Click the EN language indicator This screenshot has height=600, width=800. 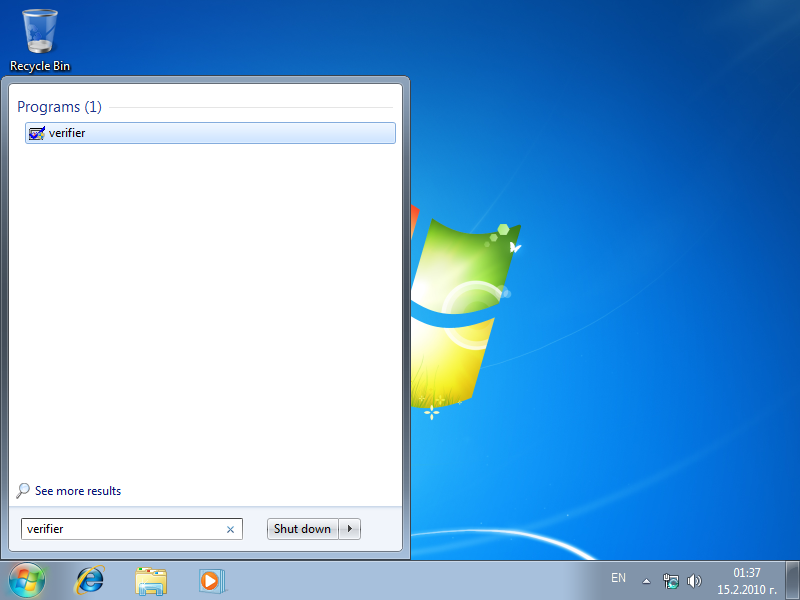coord(618,578)
